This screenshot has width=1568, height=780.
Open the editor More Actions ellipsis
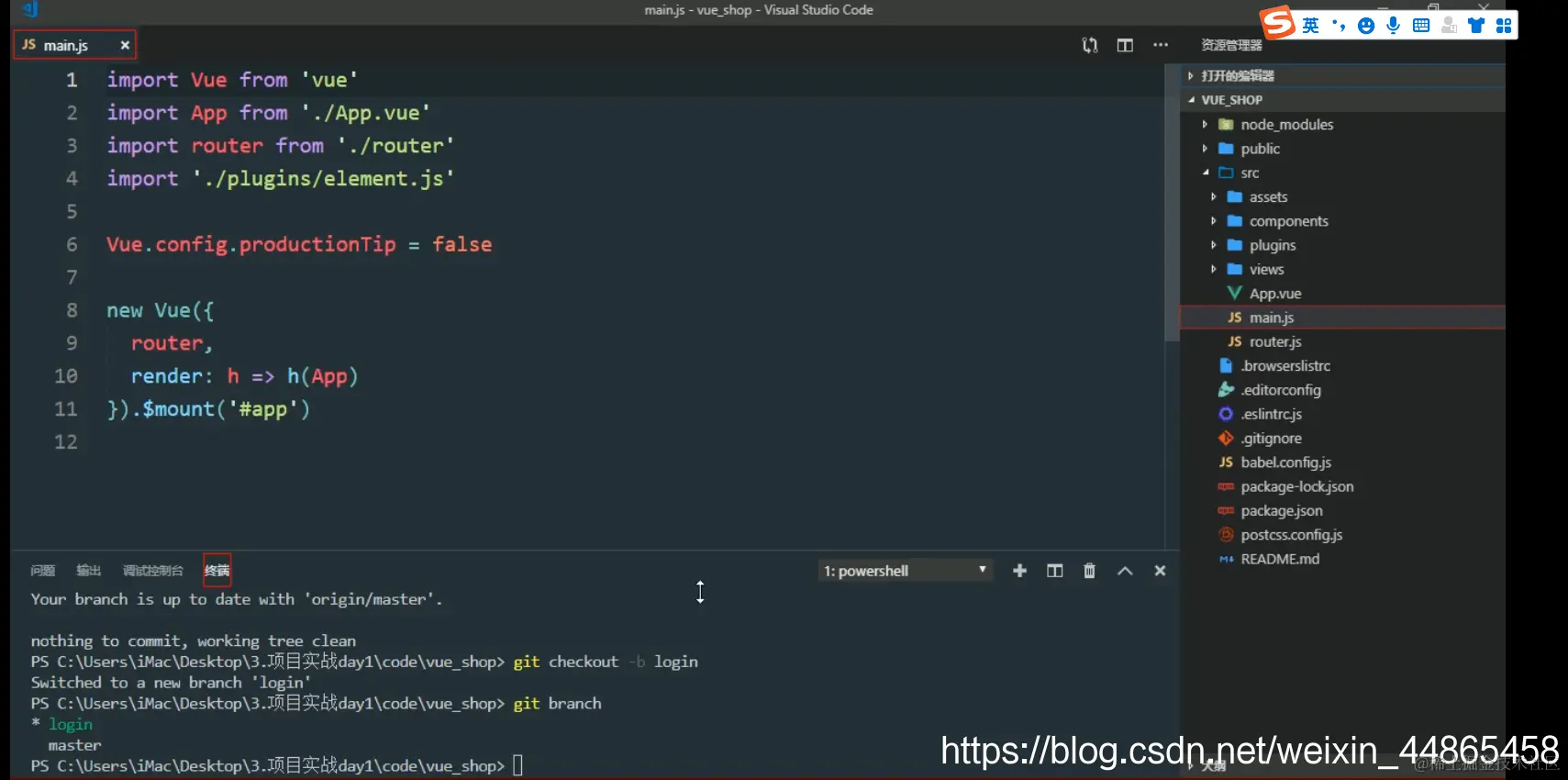[1161, 45]
